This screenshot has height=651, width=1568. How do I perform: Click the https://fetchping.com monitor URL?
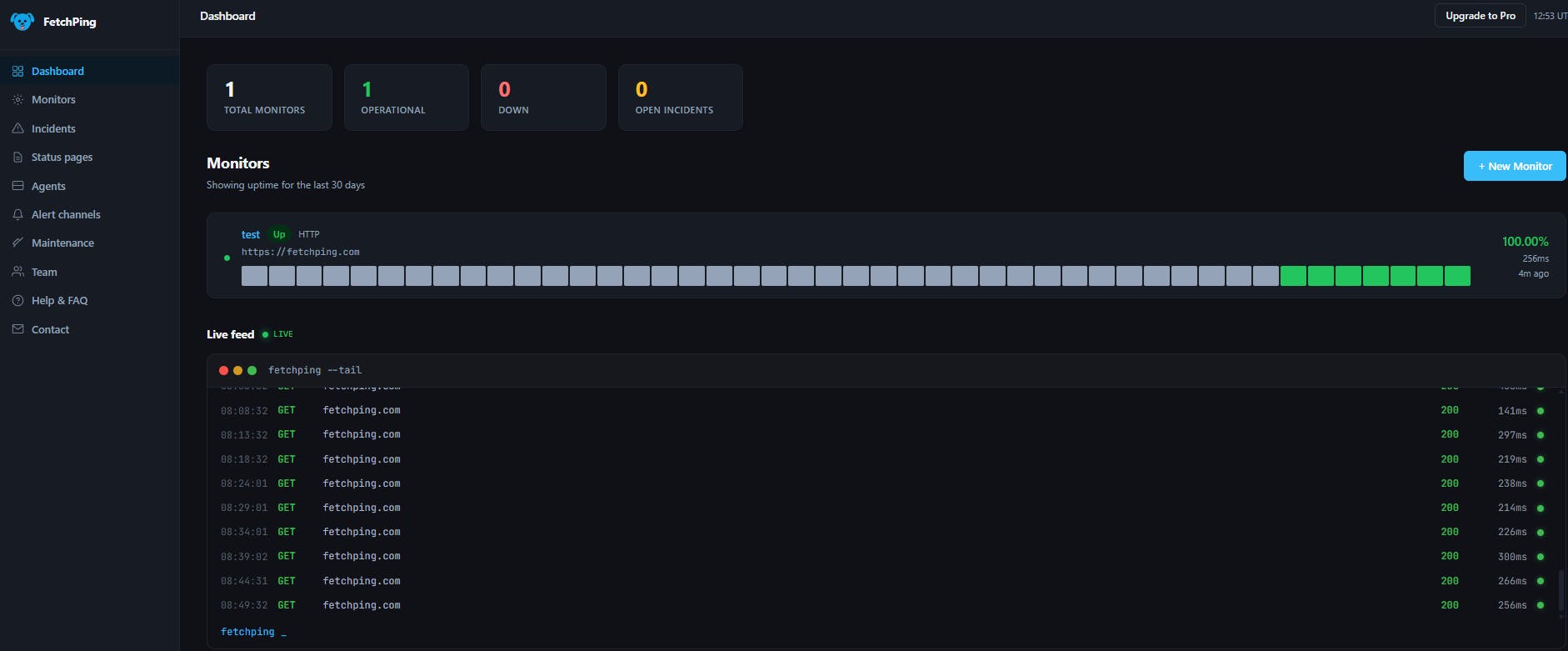click(x=301, y=252)
